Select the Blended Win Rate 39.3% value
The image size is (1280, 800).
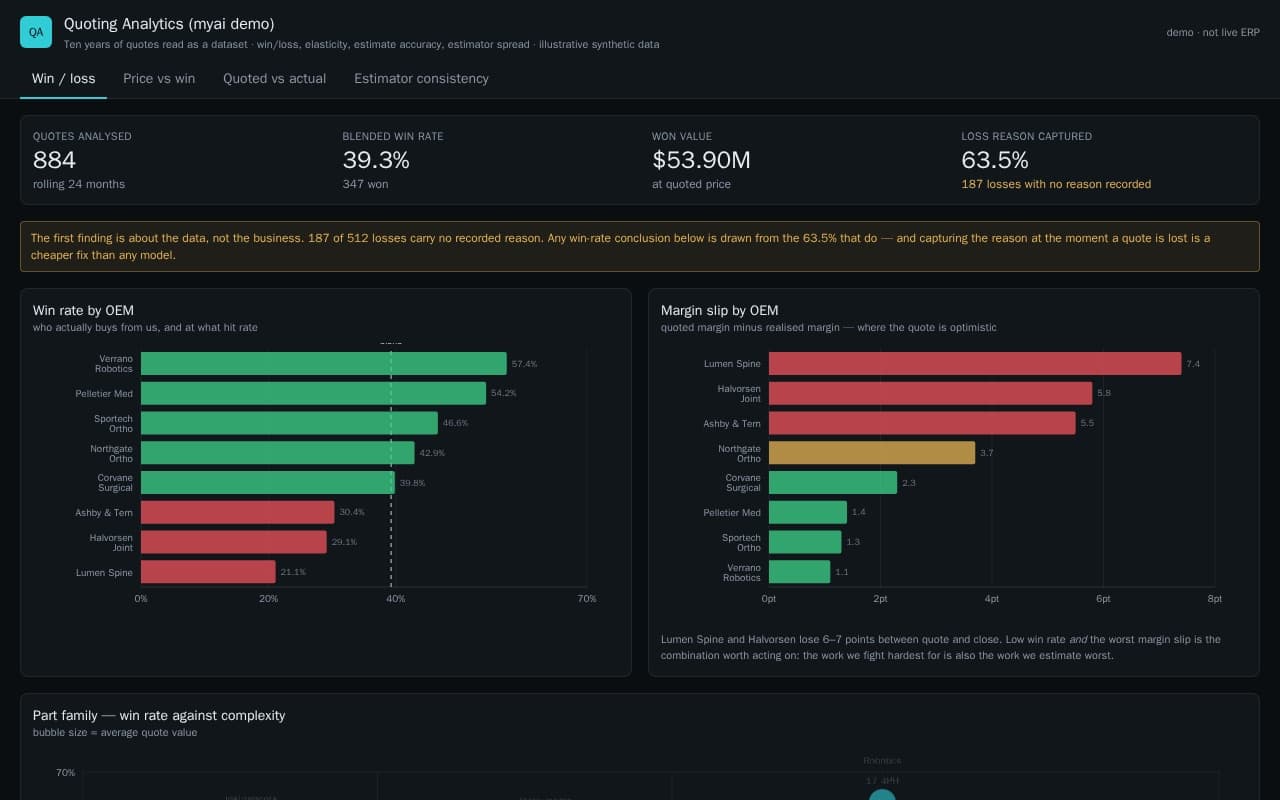(x=376, y=160)
